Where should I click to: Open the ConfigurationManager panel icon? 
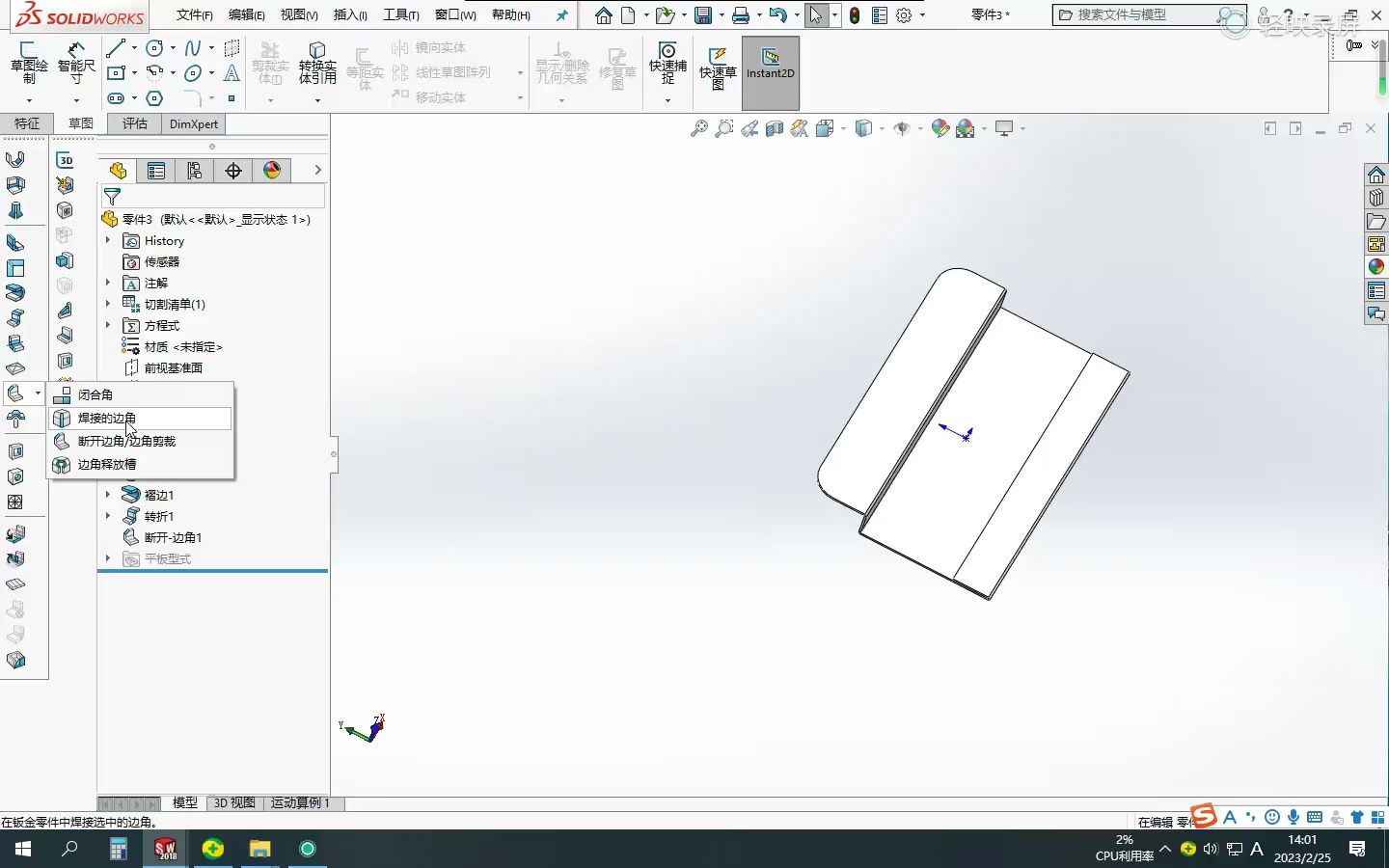[x=194, y=171]
